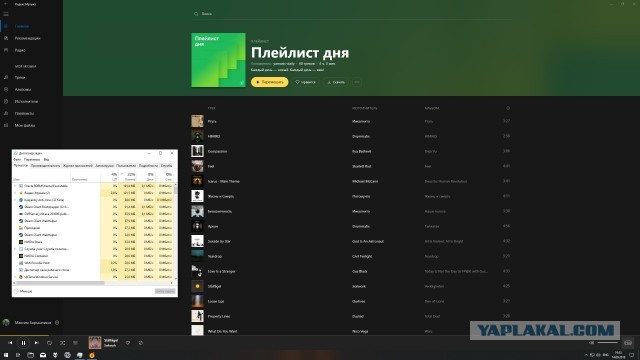Switch to Подробности tab in Task Manager

[148, 166]
